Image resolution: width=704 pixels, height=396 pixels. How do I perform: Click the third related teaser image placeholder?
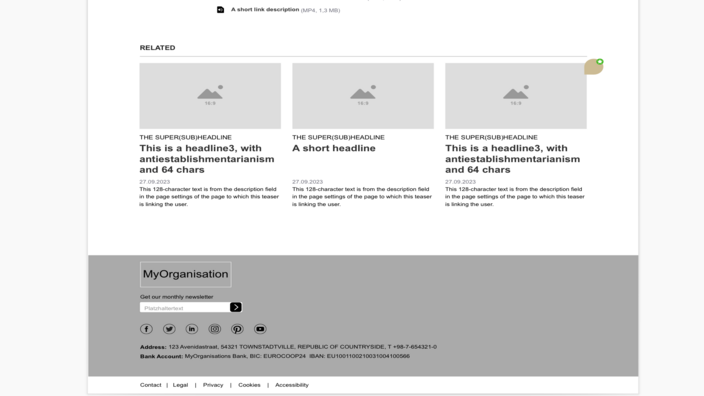click(516, 96)
